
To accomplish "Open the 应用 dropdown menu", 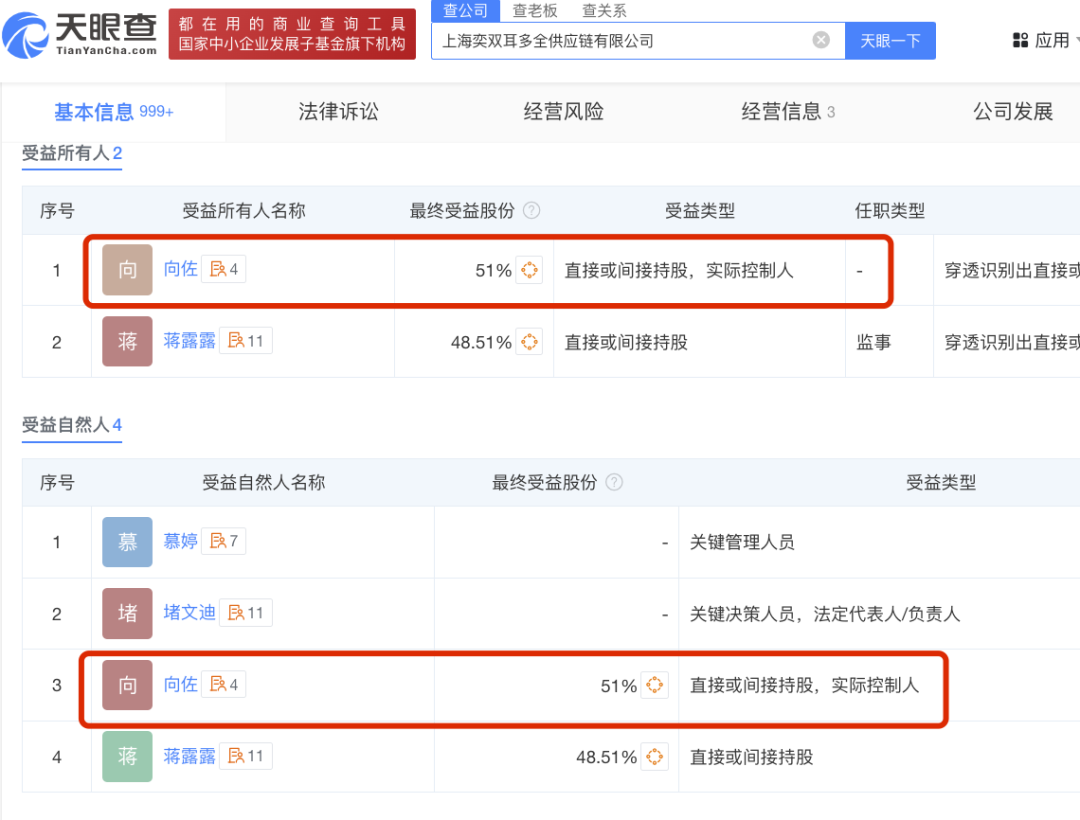I will [1046, 41].
